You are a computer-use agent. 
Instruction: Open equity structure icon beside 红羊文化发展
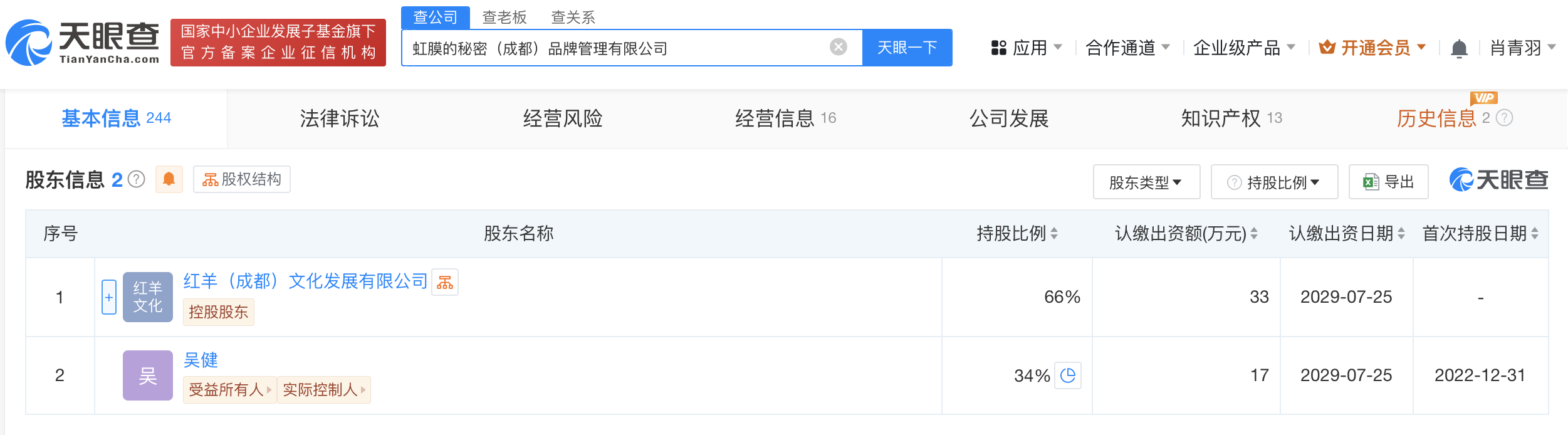[x=445, y=282]
